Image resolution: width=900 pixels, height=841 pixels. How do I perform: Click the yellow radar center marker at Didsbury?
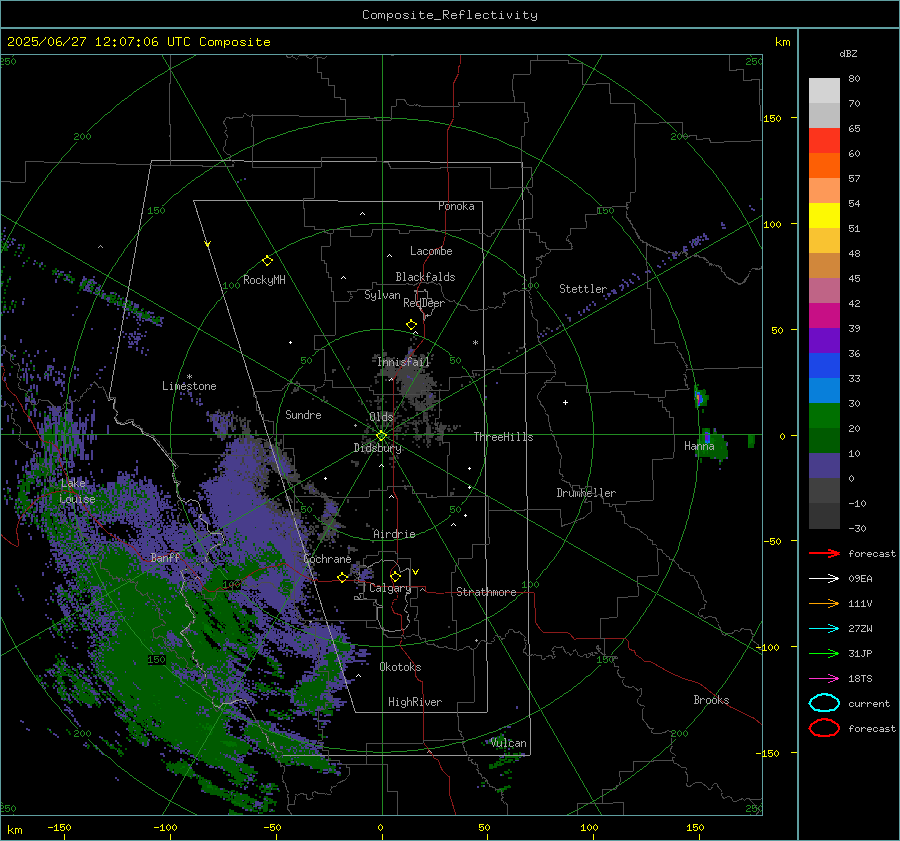(x=381, y=436)
